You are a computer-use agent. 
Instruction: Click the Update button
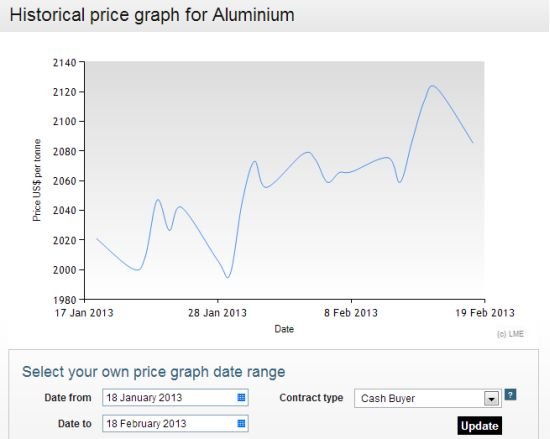[479, 426]
